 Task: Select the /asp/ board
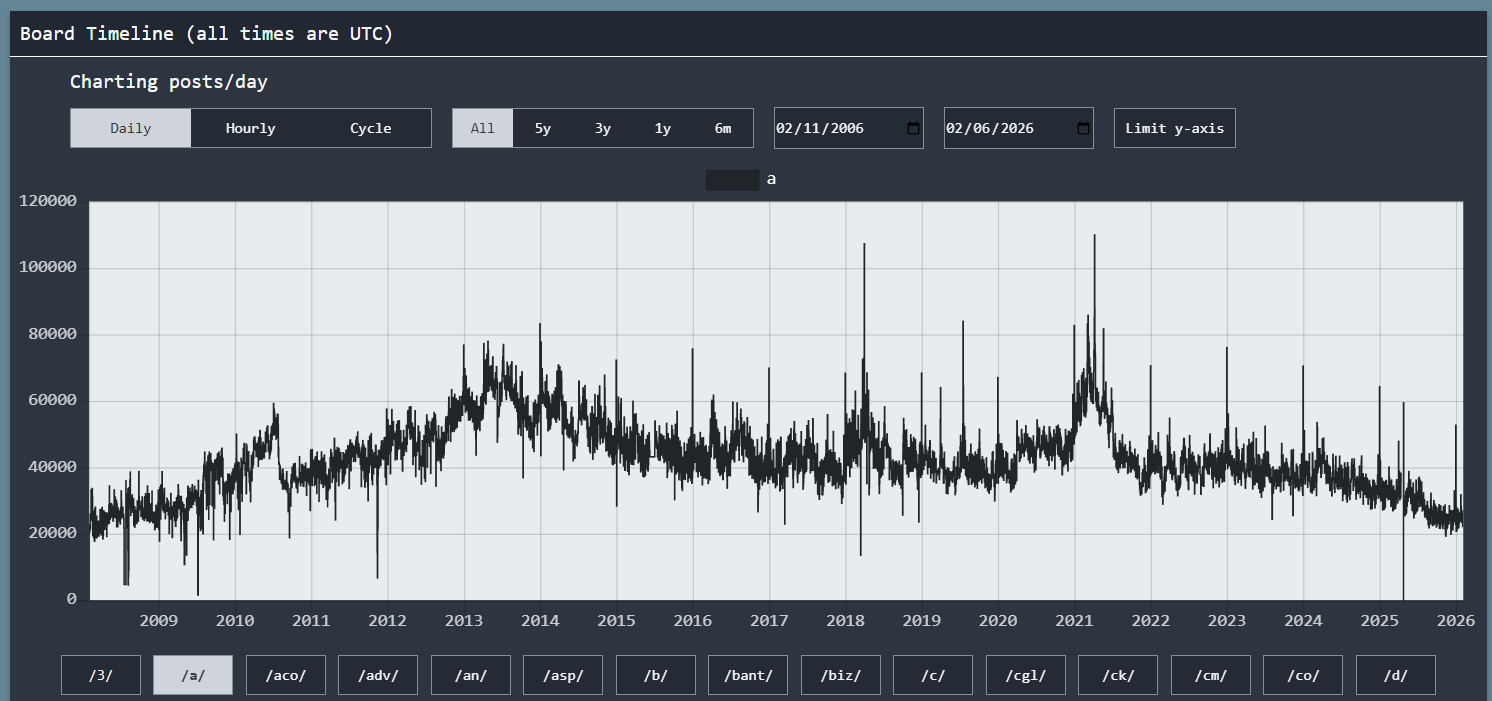tap(563, 675)
